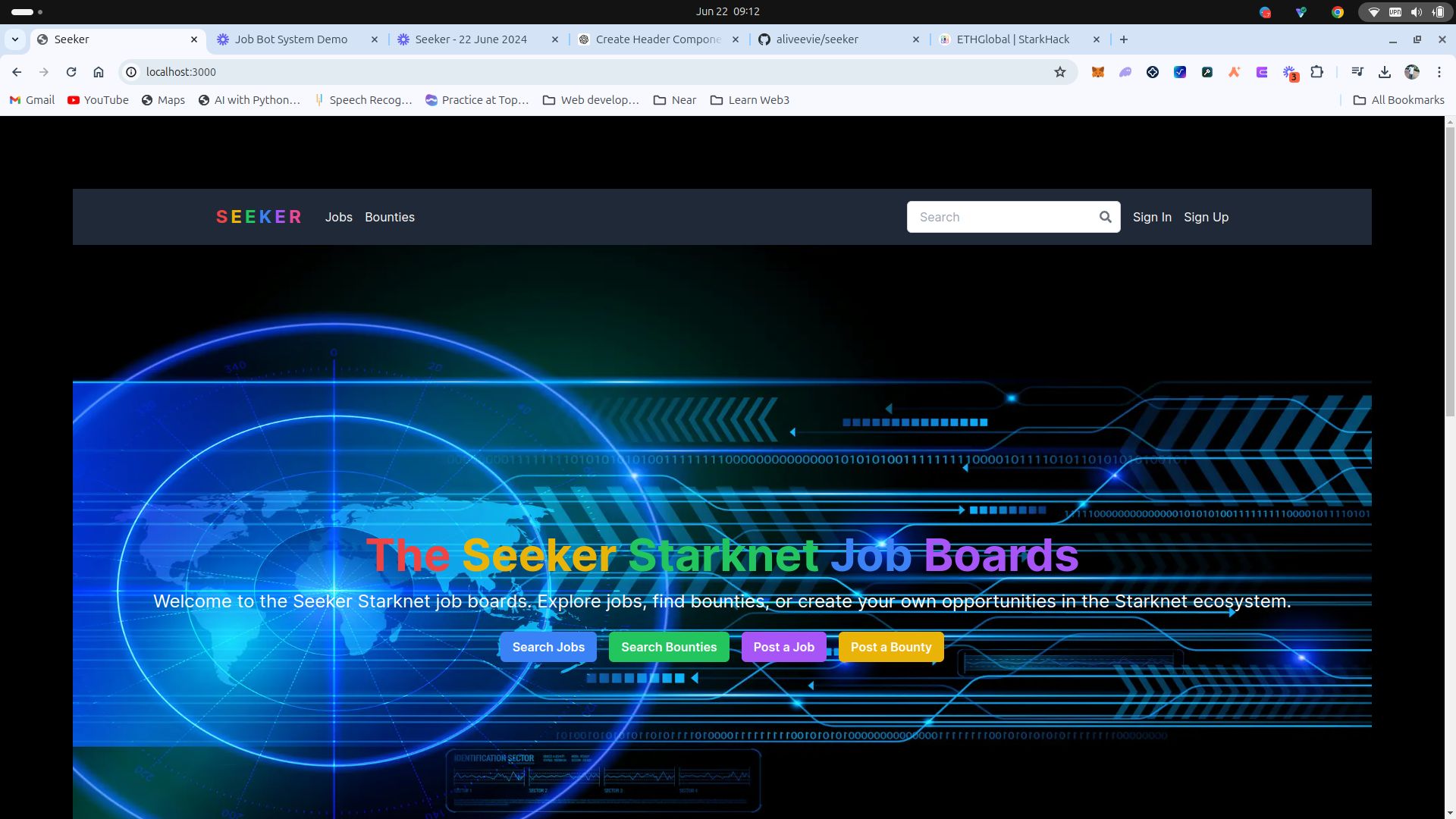Open media control icon in toolbar
The width and height of the screenshot is (1456, 819).
pyautogui.click(x=1357, y=72)
